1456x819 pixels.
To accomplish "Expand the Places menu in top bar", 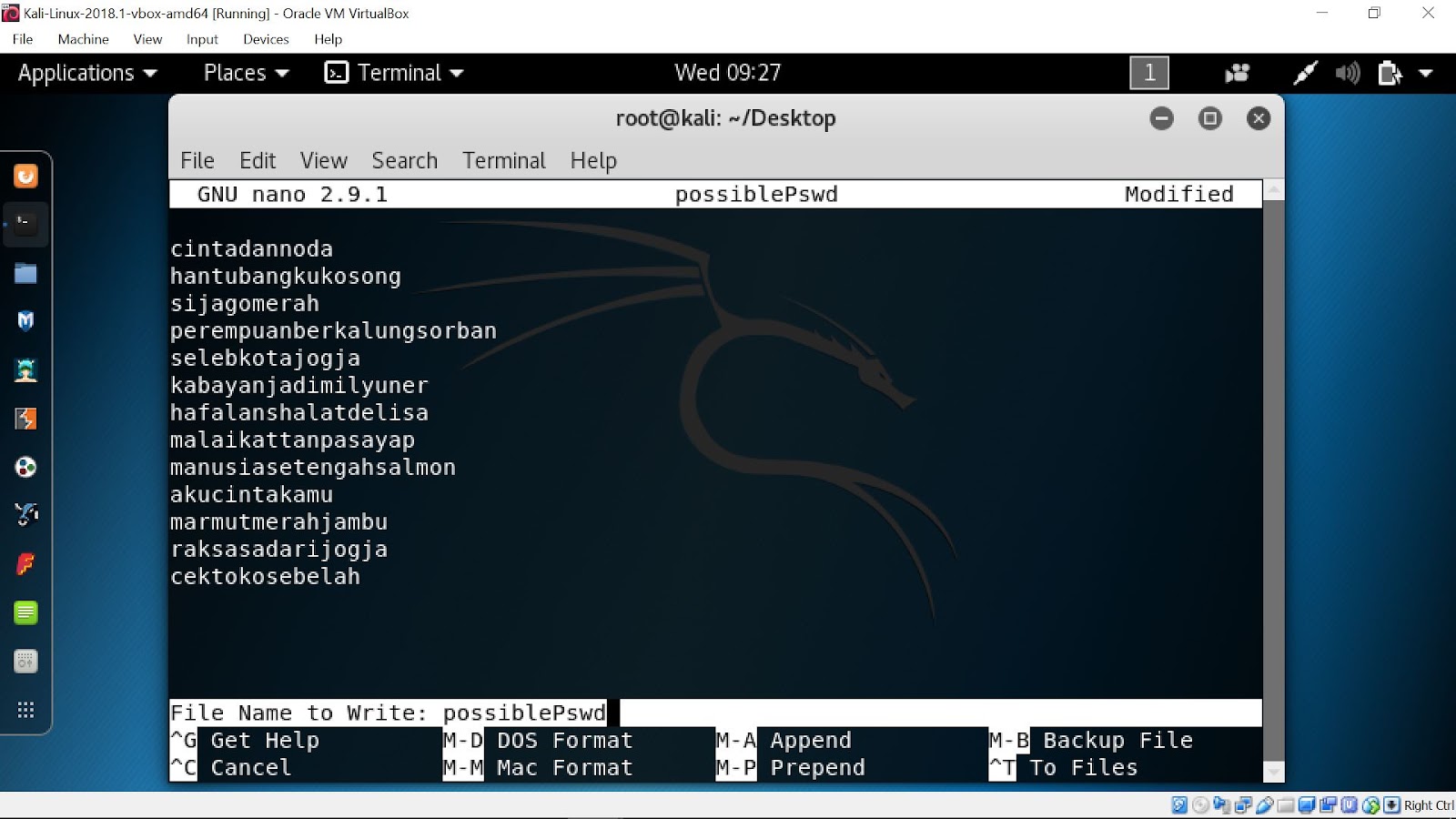I will point(246,73).
